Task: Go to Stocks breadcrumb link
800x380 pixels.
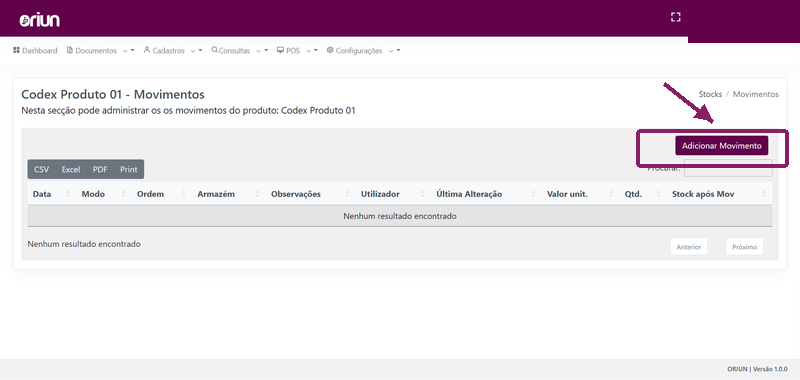Action: click(x=710, y=94)
